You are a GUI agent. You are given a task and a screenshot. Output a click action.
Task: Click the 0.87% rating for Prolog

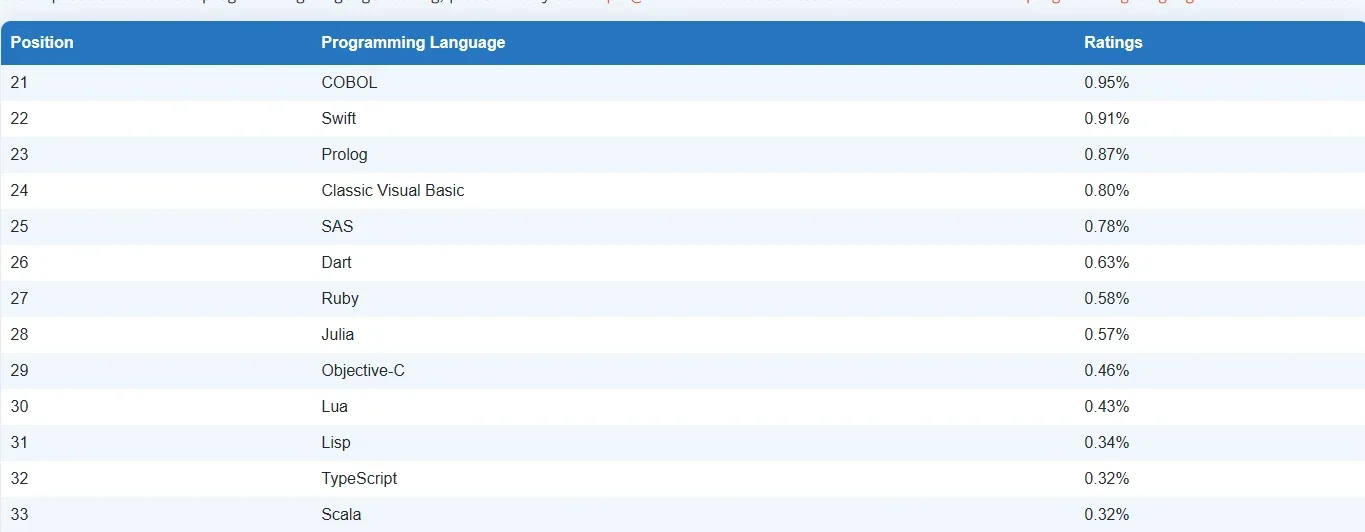(x=1106, y=155)
